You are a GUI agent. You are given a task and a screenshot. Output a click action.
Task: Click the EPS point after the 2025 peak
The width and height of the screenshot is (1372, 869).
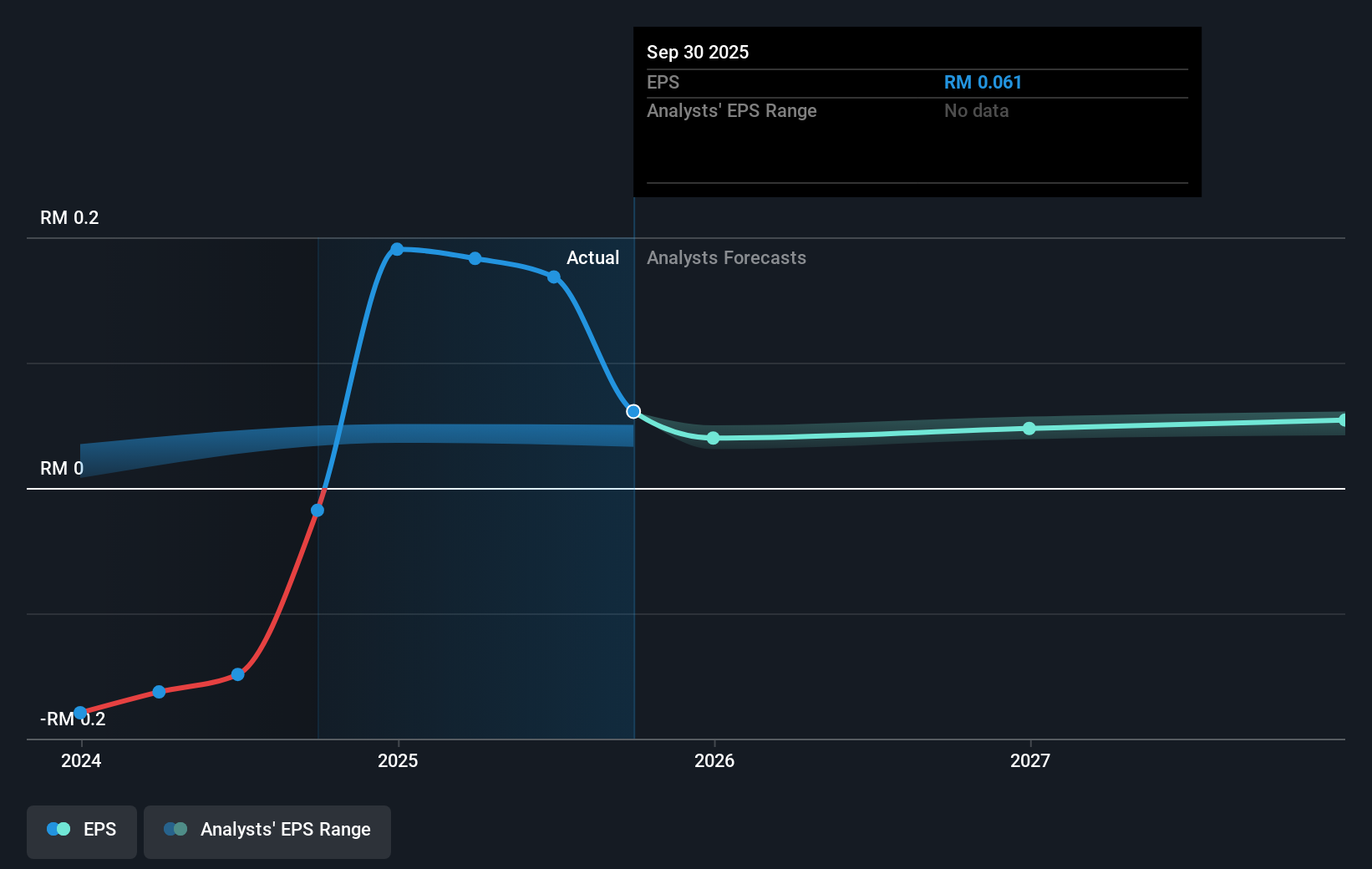point(475,258)
